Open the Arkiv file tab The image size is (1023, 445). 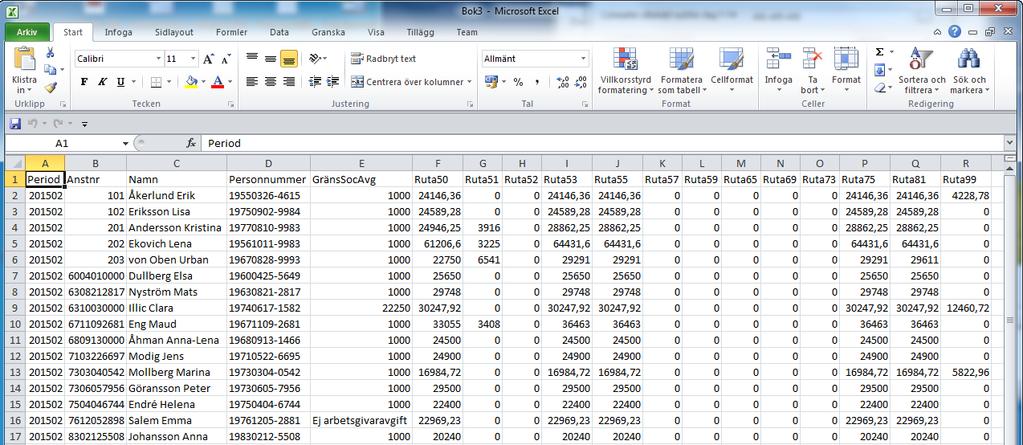27,32
